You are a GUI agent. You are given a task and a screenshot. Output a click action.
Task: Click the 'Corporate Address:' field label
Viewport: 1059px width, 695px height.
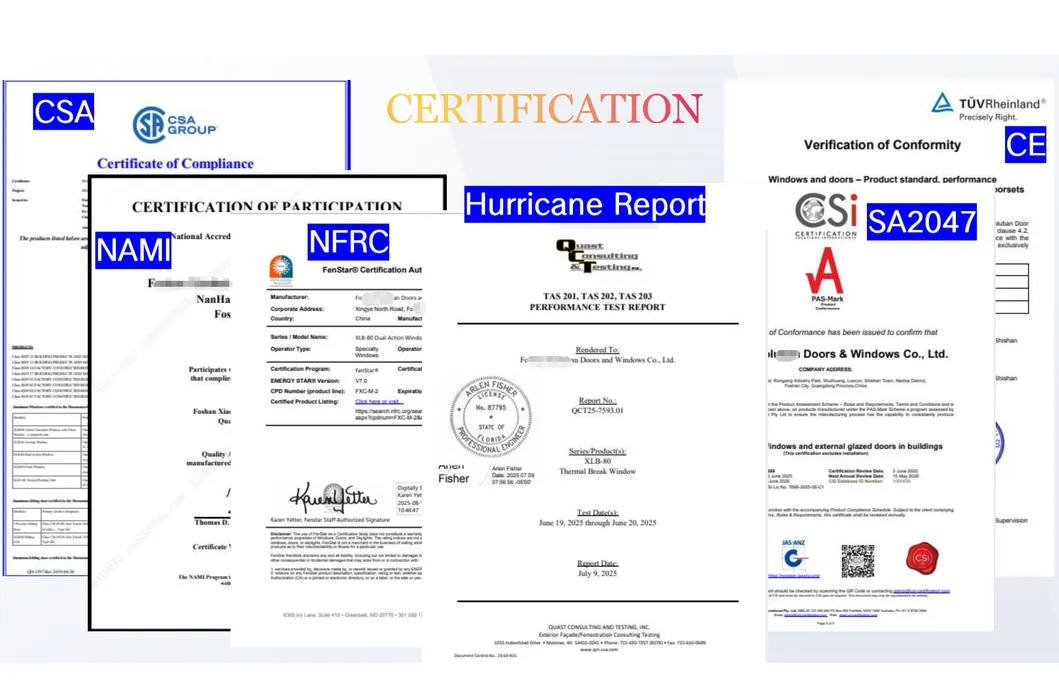pyautogui.click(x=297, y=309)
